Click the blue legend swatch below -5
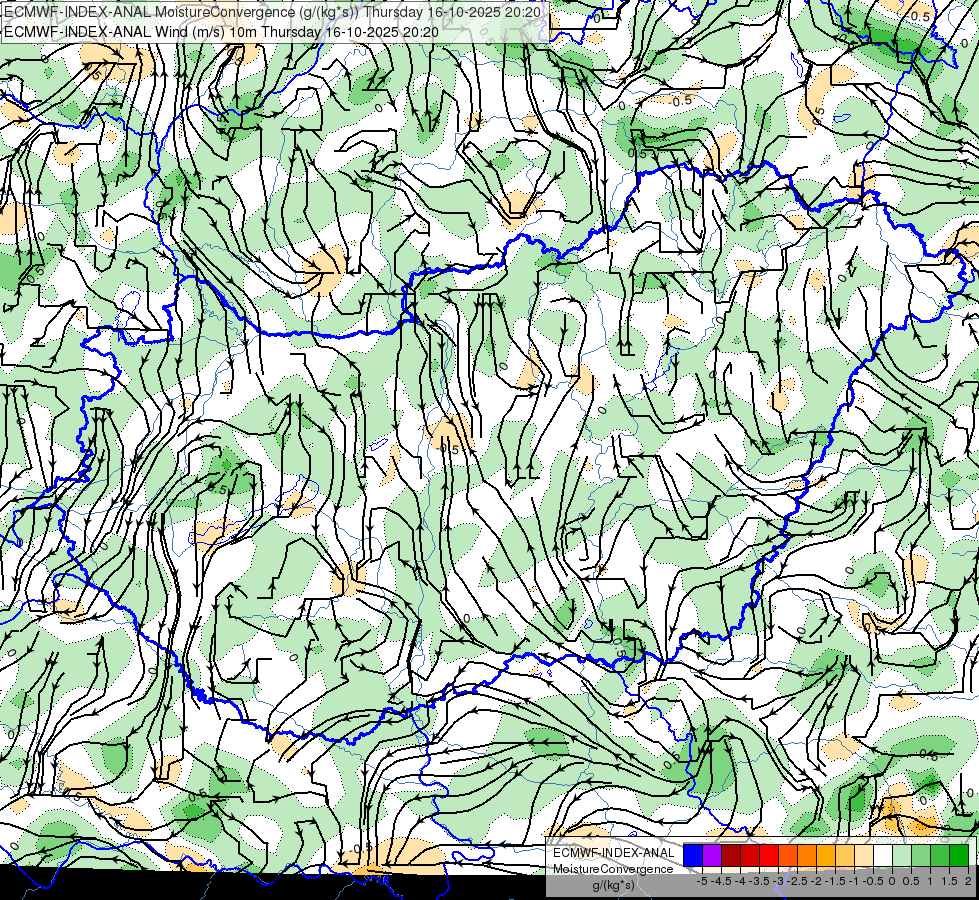Image resolution: width=979 pixels, height=900 pixels. pyautogui.click(x=693, y=856)
